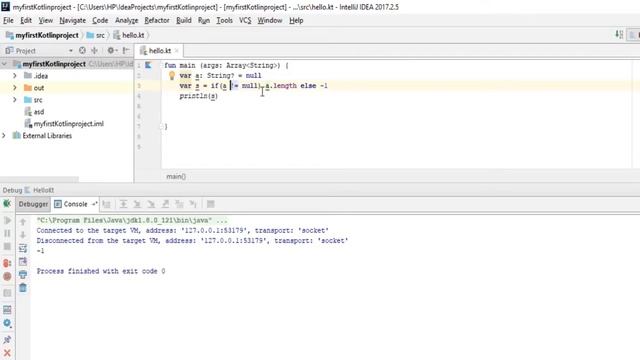The width and height of the screenshot is (640, 360).
Task: Open the Project view dropdown
Action: (71, 51)
